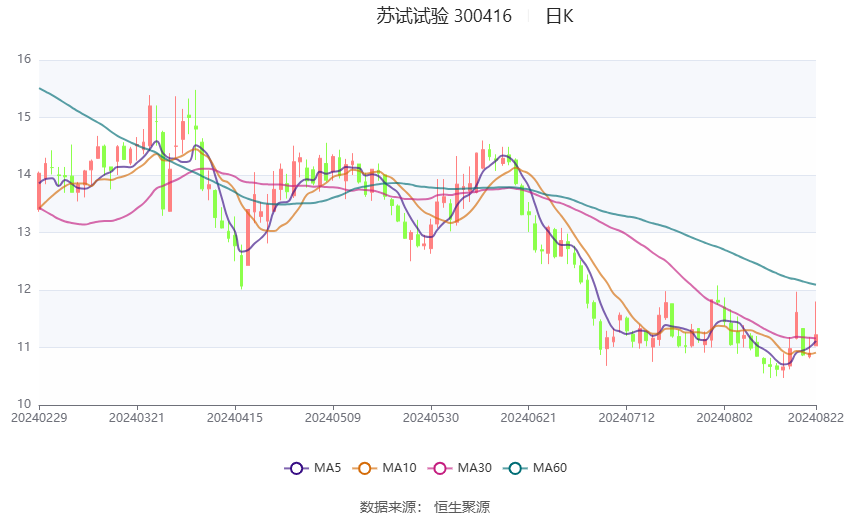850x517 pixels.
Task: Toggle the MA60 legend series
Action: click(x=535, y=468)
